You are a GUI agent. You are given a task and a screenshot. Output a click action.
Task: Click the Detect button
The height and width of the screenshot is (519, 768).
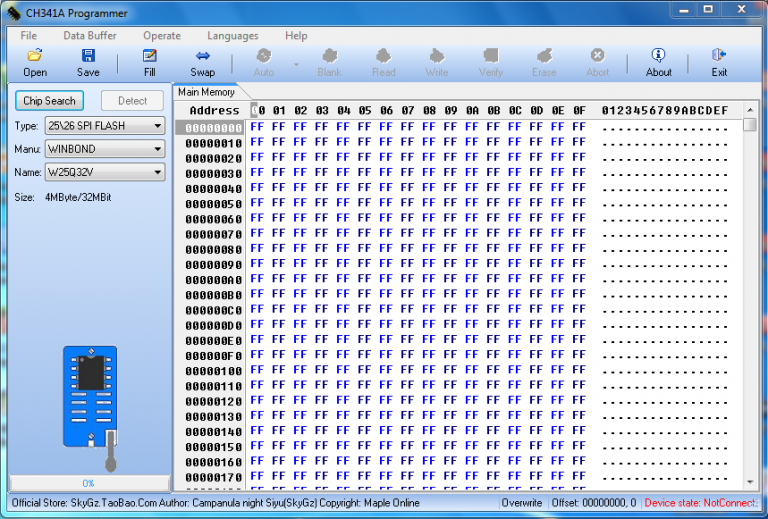pos(132,101)
